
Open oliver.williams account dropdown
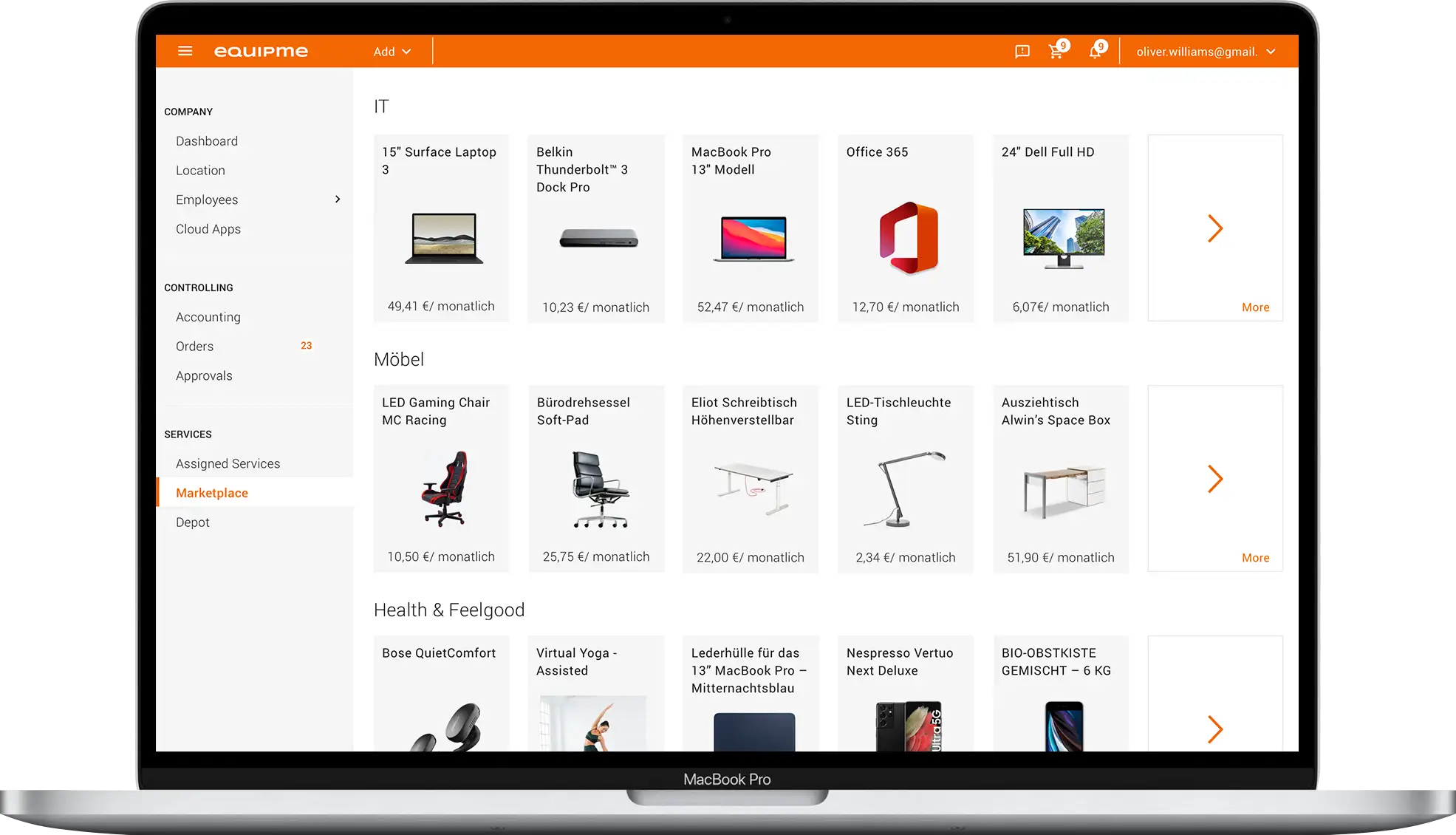coord(1206,52)
